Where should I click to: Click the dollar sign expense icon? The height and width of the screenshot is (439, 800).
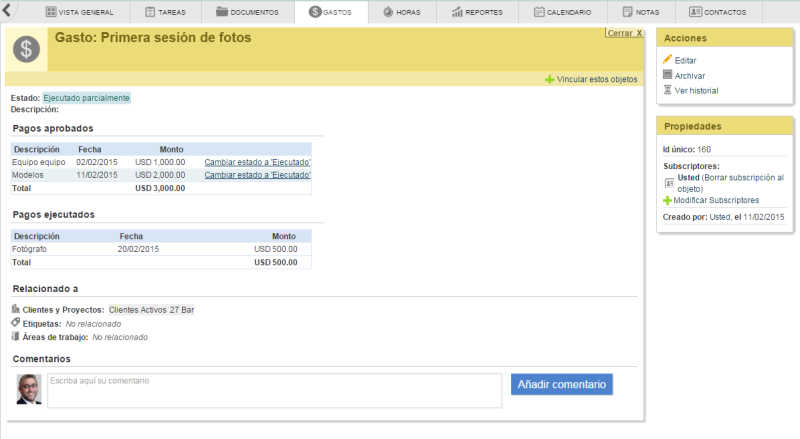click(x=26, y=49)
